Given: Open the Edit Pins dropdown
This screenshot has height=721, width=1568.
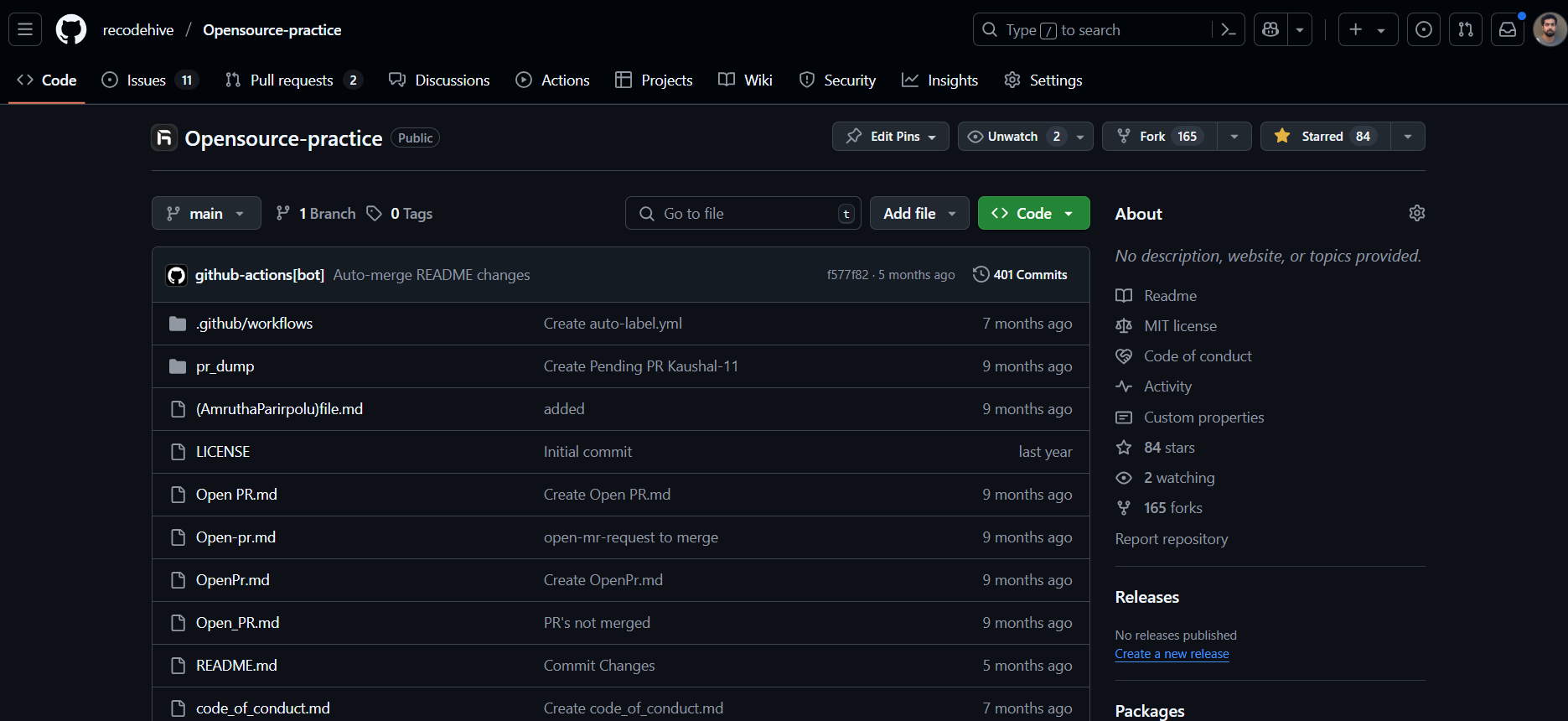Looking at the screenshot, I should (x=891, y=137).
